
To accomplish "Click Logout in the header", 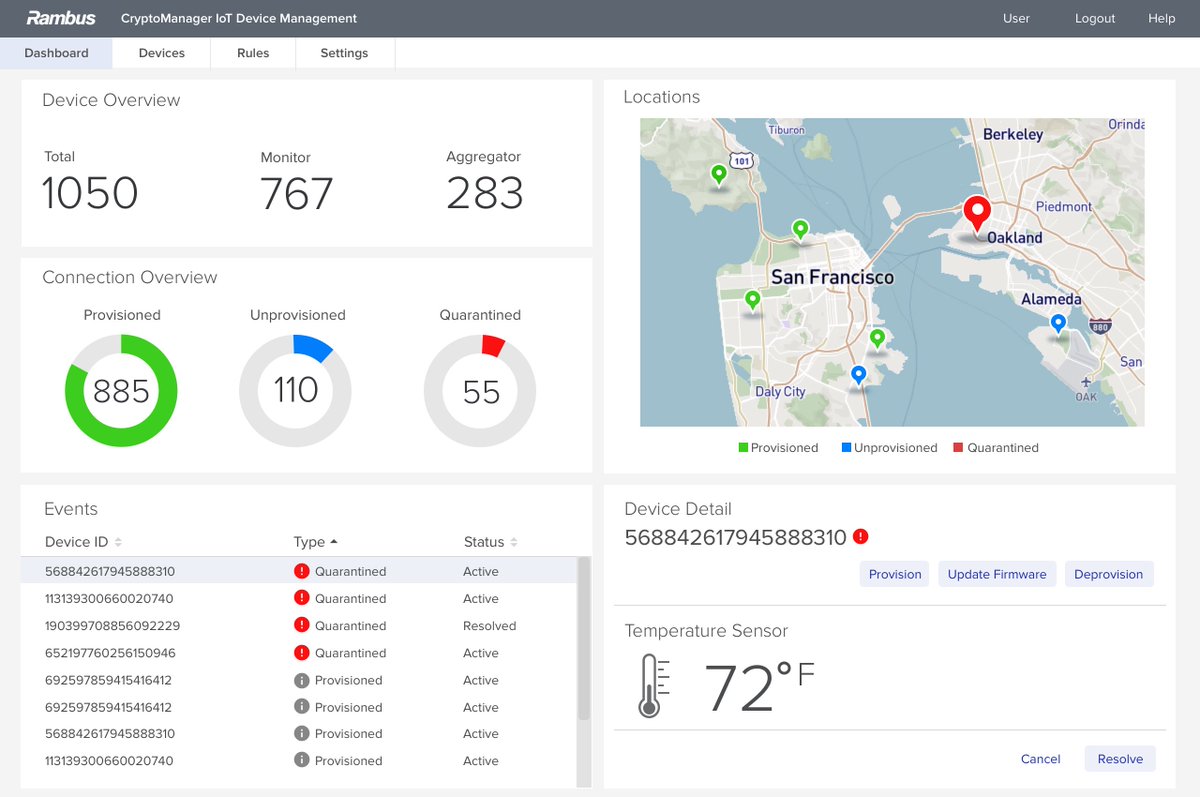I will click(1095, 18).
